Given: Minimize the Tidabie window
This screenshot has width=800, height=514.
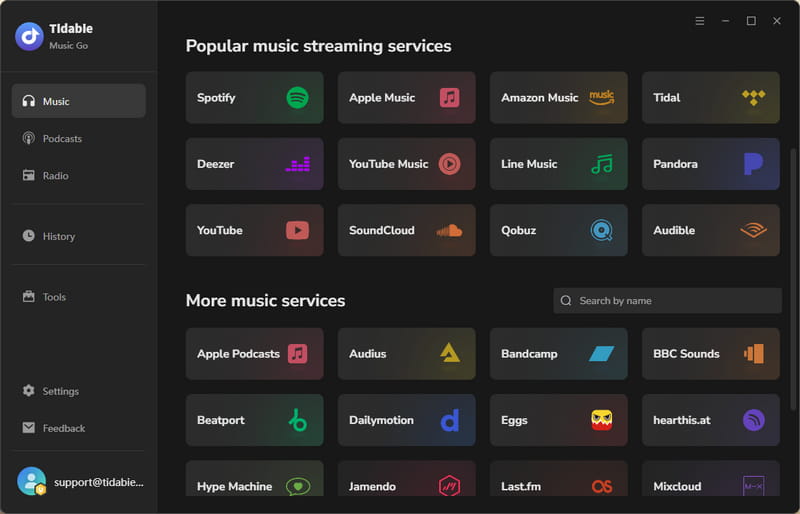Looking at the screenshot, I should 726,21.
